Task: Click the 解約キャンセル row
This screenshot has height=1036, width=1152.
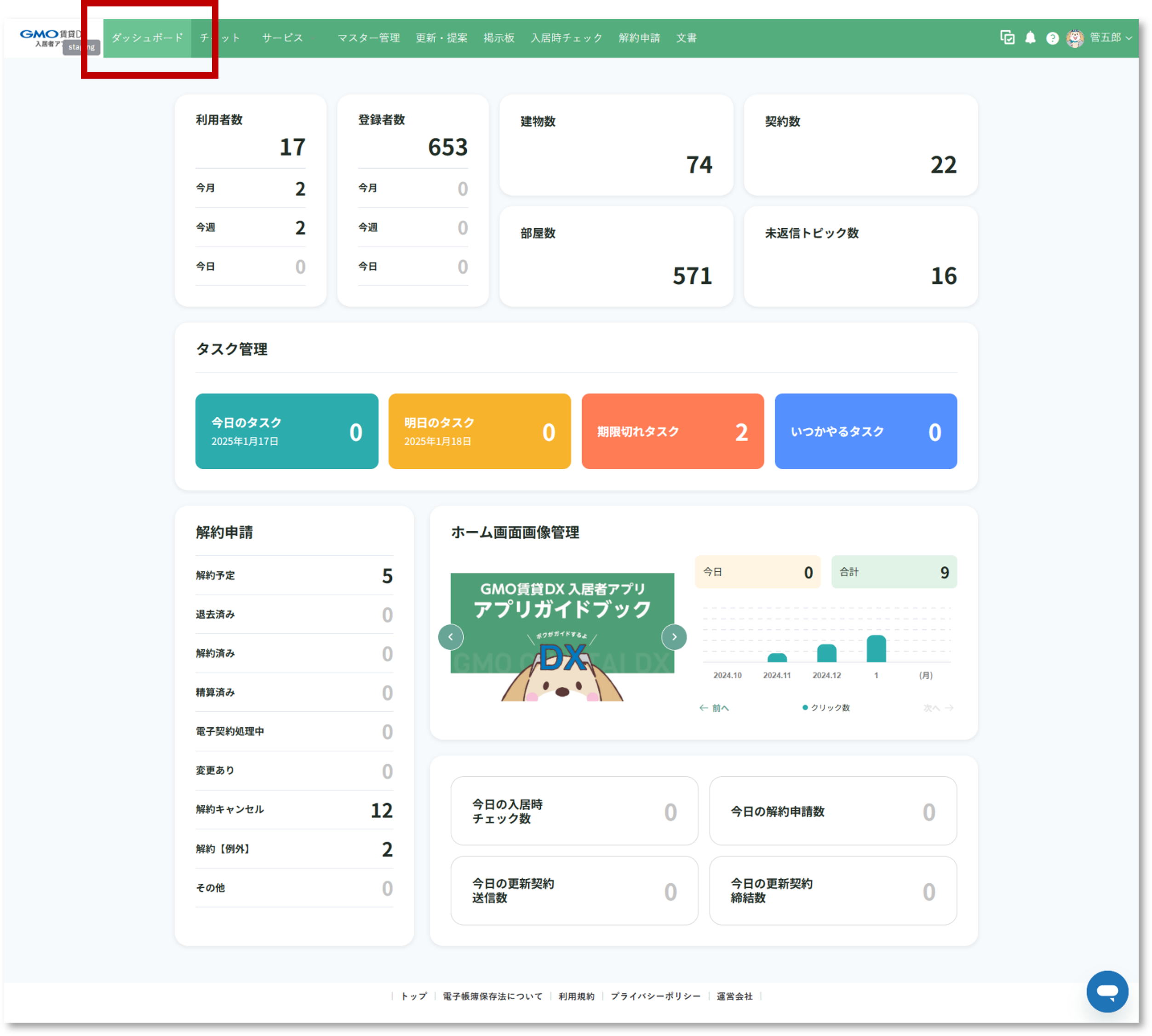Action: (x=294, y=810)
